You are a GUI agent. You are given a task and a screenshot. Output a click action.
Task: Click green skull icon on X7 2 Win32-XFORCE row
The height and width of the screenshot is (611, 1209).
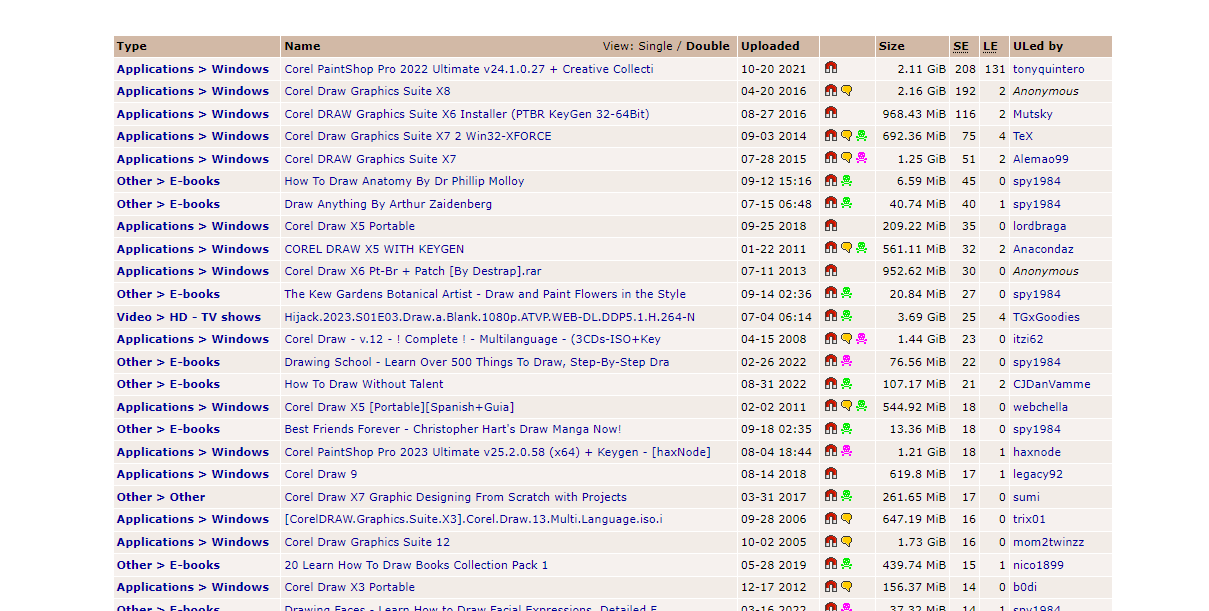click(x=861, y=136)
